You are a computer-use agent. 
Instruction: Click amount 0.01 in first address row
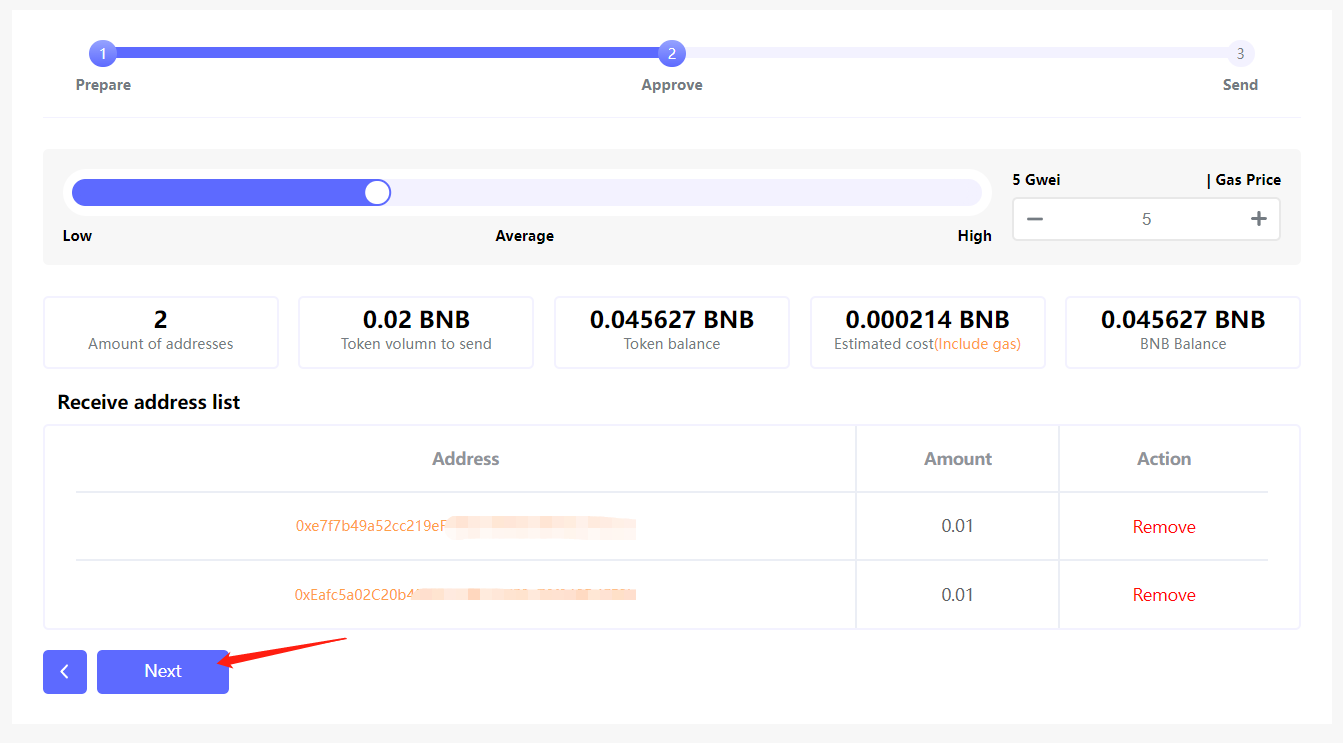coord(958,526)
